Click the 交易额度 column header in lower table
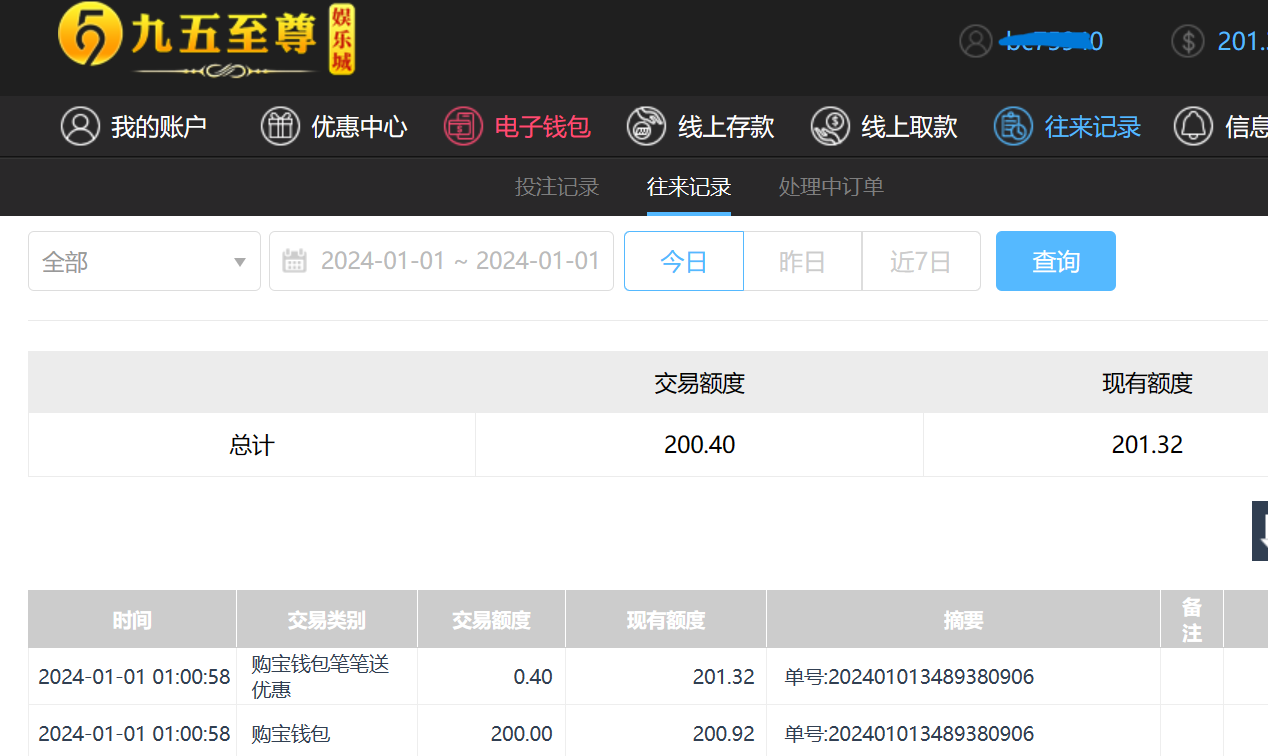The width and height of the screenshot is (1268, 756). [491, 620]
